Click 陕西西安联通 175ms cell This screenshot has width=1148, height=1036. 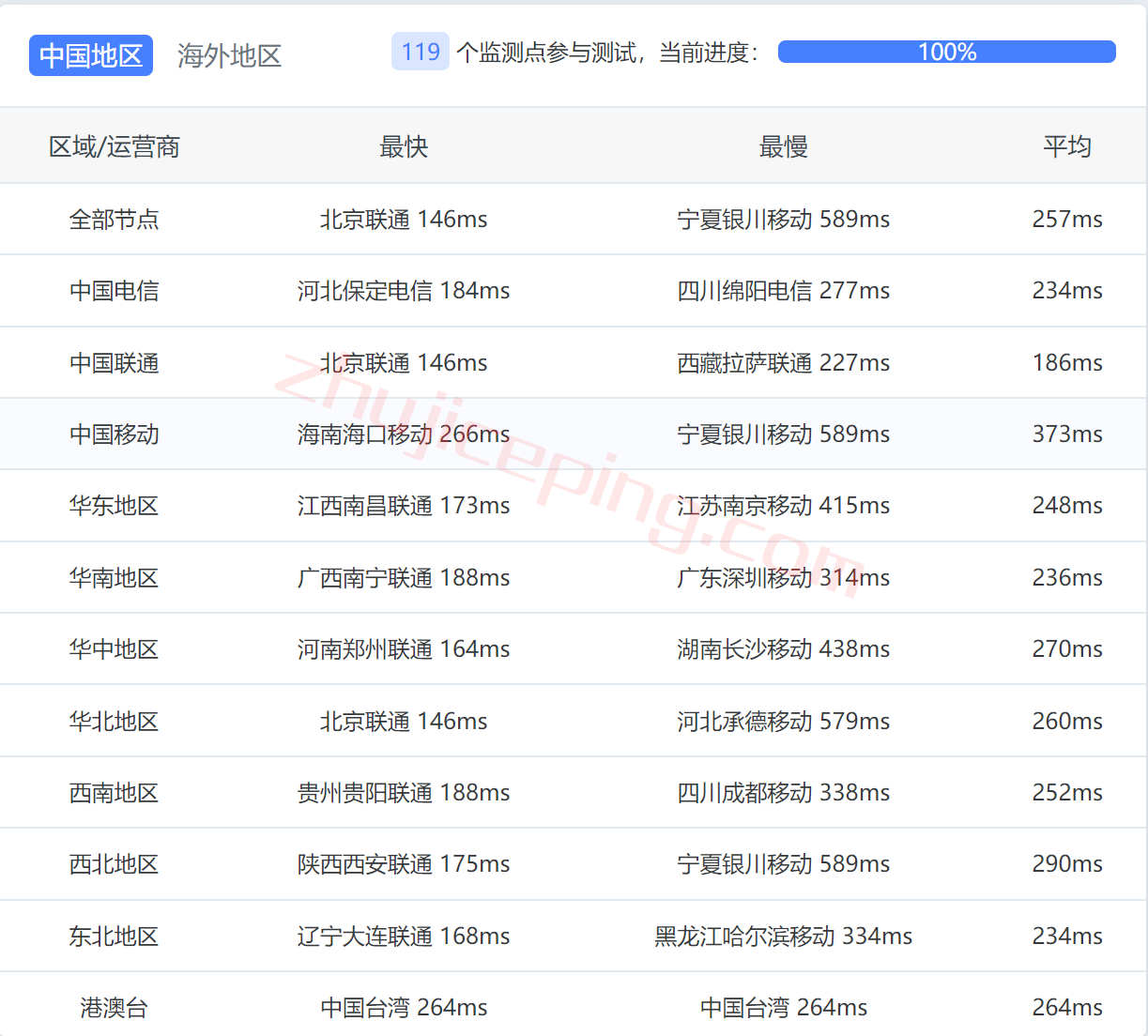pos(404,863)
